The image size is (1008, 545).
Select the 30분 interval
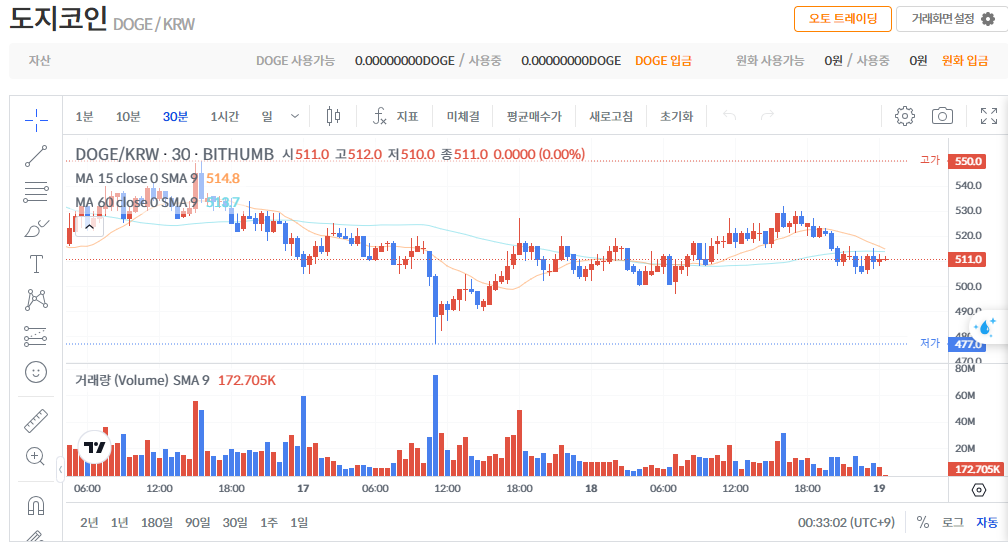point(175,116)
